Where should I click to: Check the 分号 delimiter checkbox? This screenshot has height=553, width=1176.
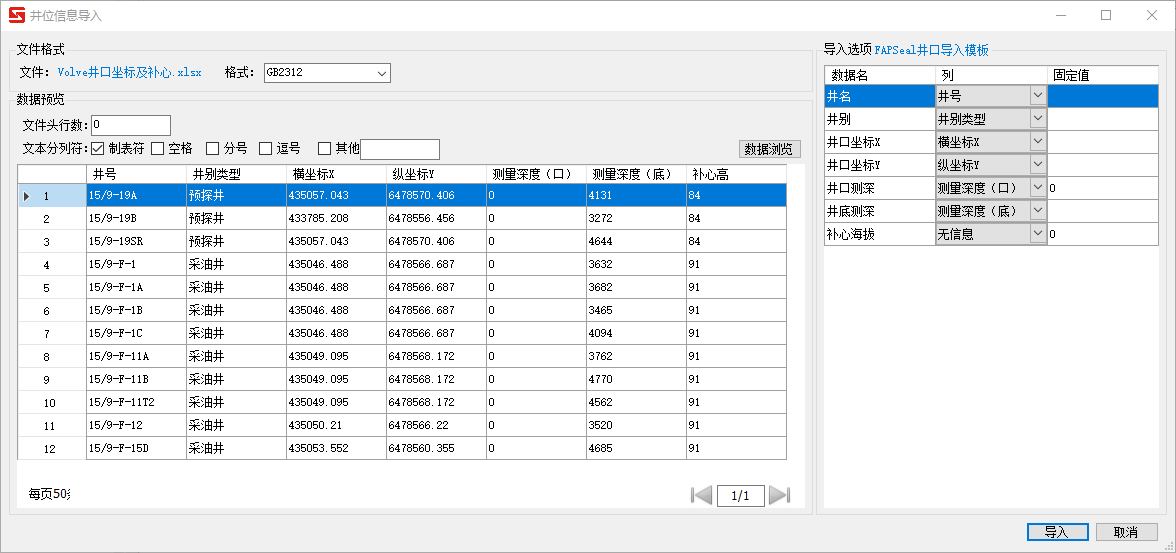tap(213, 149)
